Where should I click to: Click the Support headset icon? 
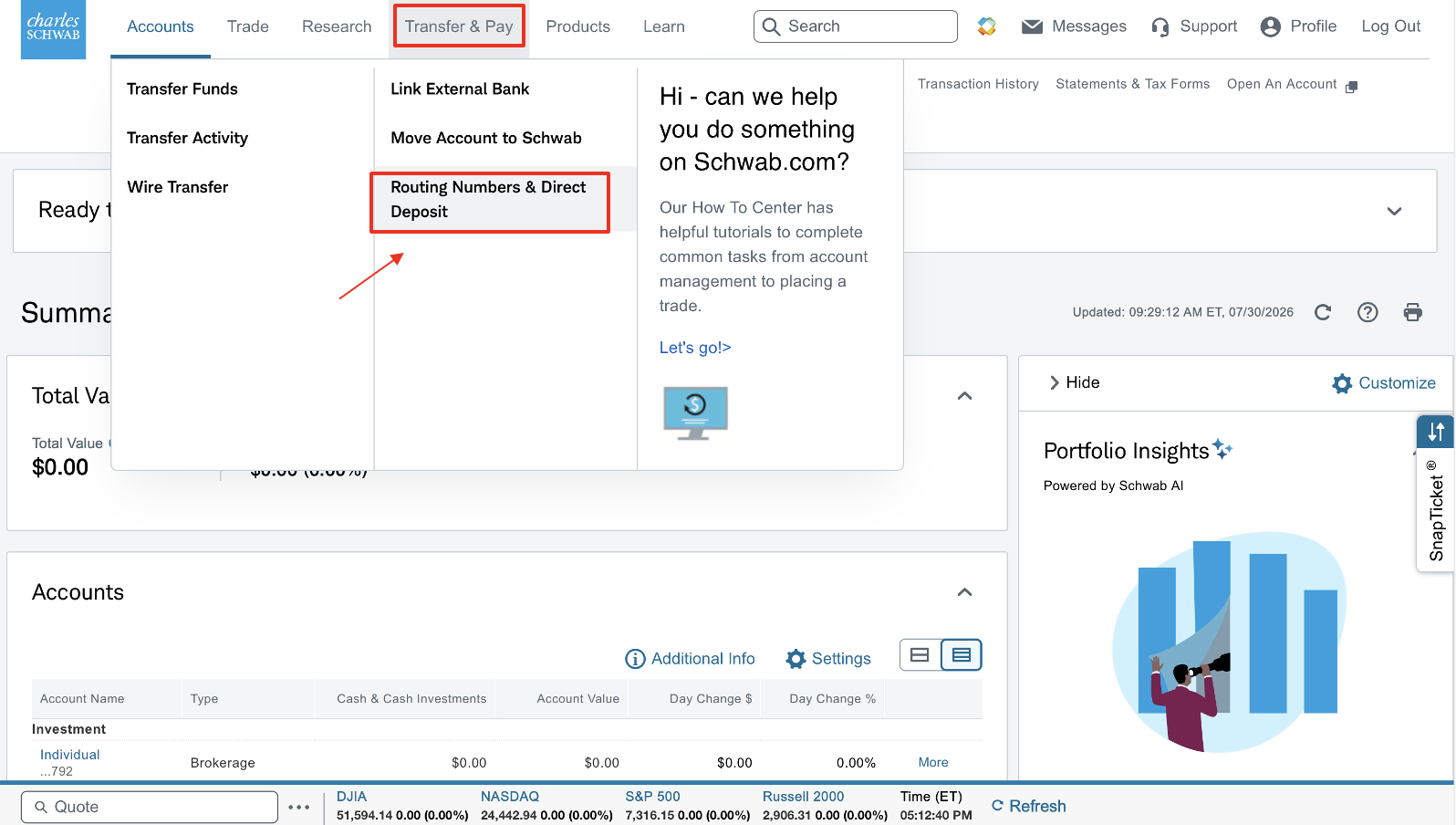[1160, 27]
